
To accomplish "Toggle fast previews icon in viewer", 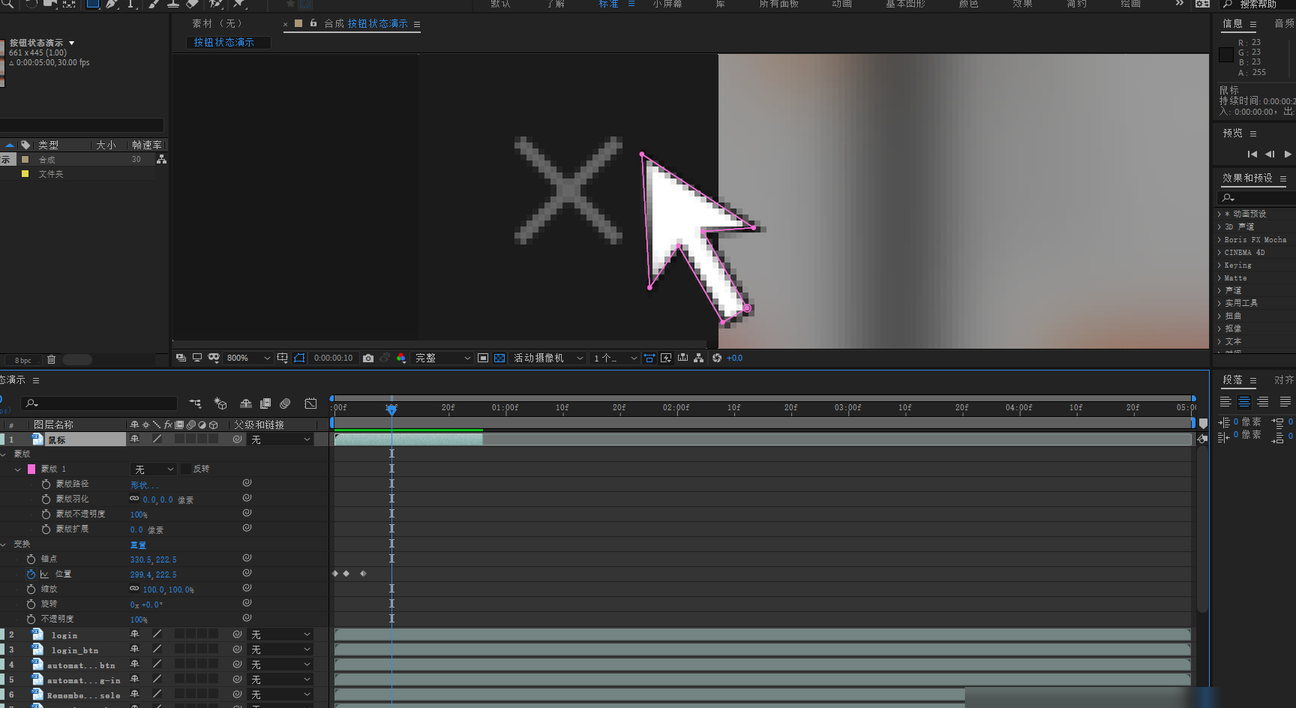I will [667, 358].
